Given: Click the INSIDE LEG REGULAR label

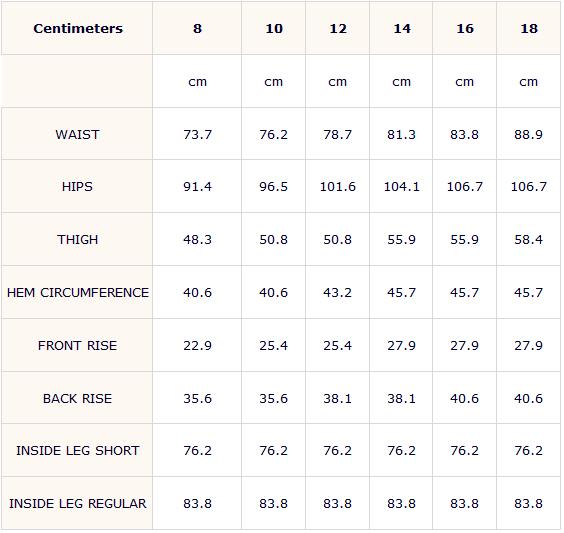Looking at the screenshot, I should click(x=78, y=504).
